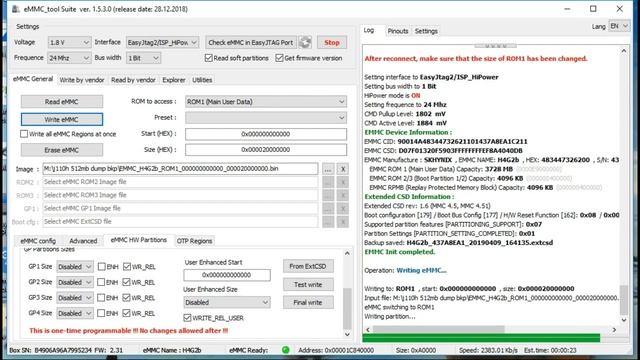640x360 pixels.
Task: Open the Frequence dropdown
Action: click(69, 58)
